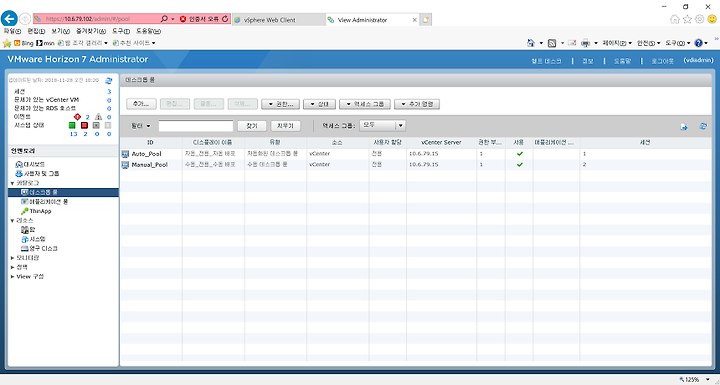The image size is (720, 385).
Task: Click the Bing favorites bar link
Action: point(23,43)
